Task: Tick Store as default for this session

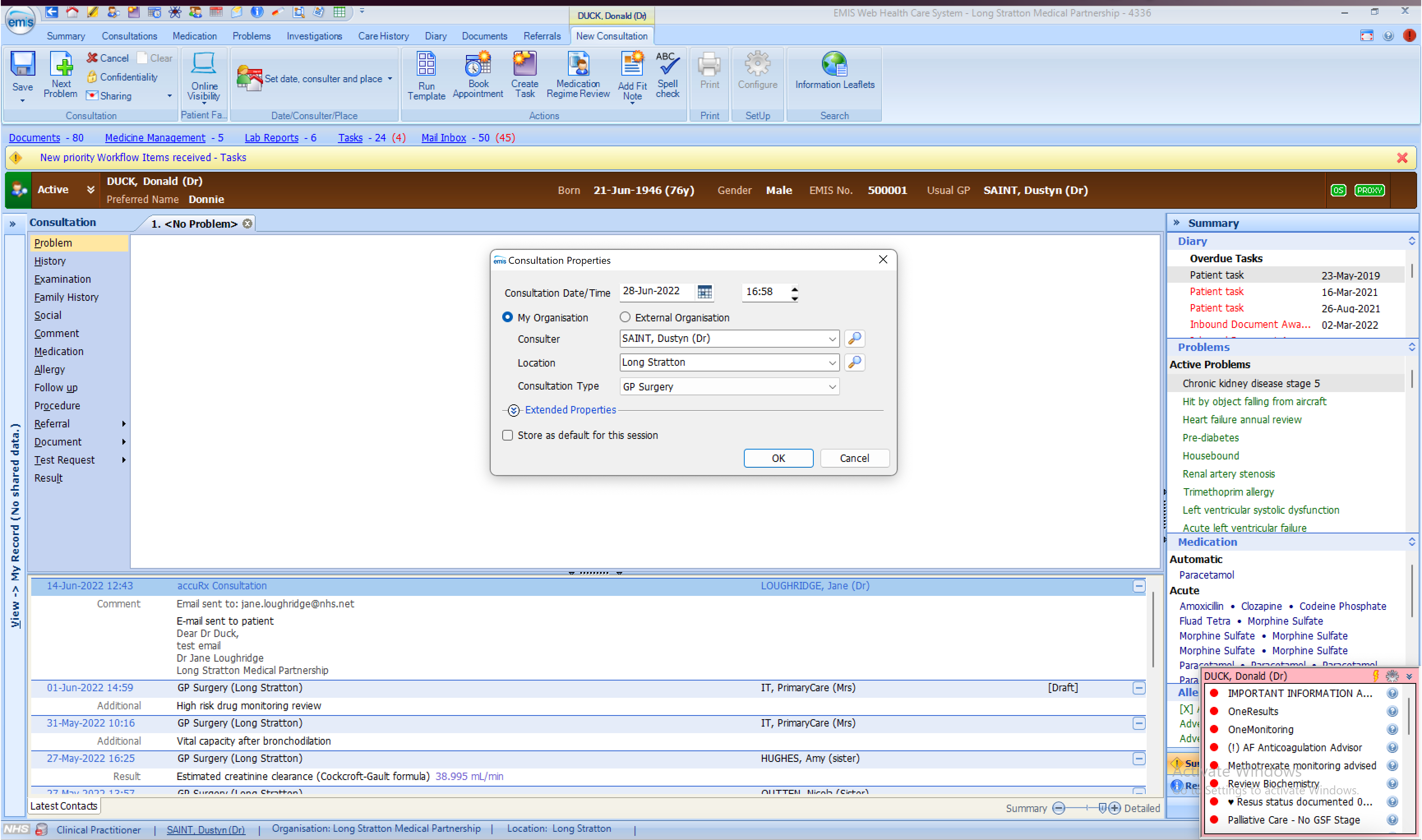Action: [x=507, y=435]
